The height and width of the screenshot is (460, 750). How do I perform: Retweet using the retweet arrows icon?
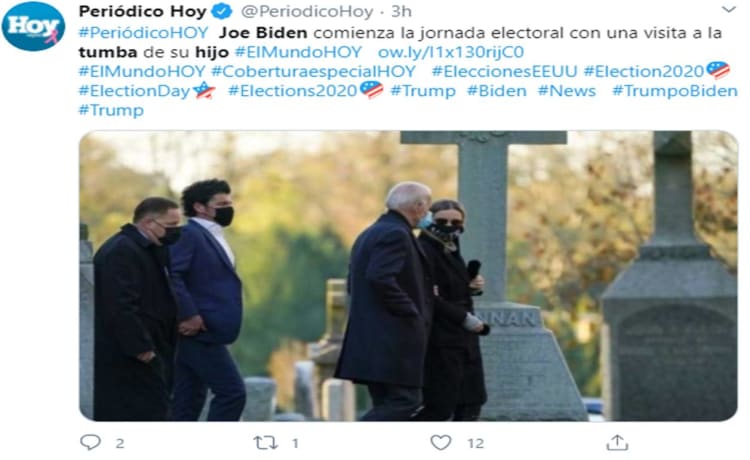(265, 443)
